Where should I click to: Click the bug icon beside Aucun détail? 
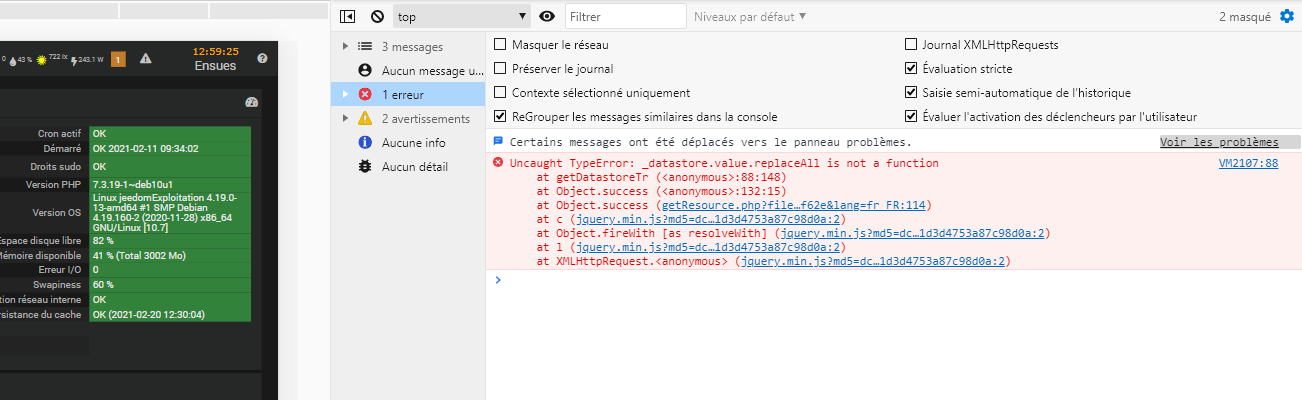tap(365, 166)
